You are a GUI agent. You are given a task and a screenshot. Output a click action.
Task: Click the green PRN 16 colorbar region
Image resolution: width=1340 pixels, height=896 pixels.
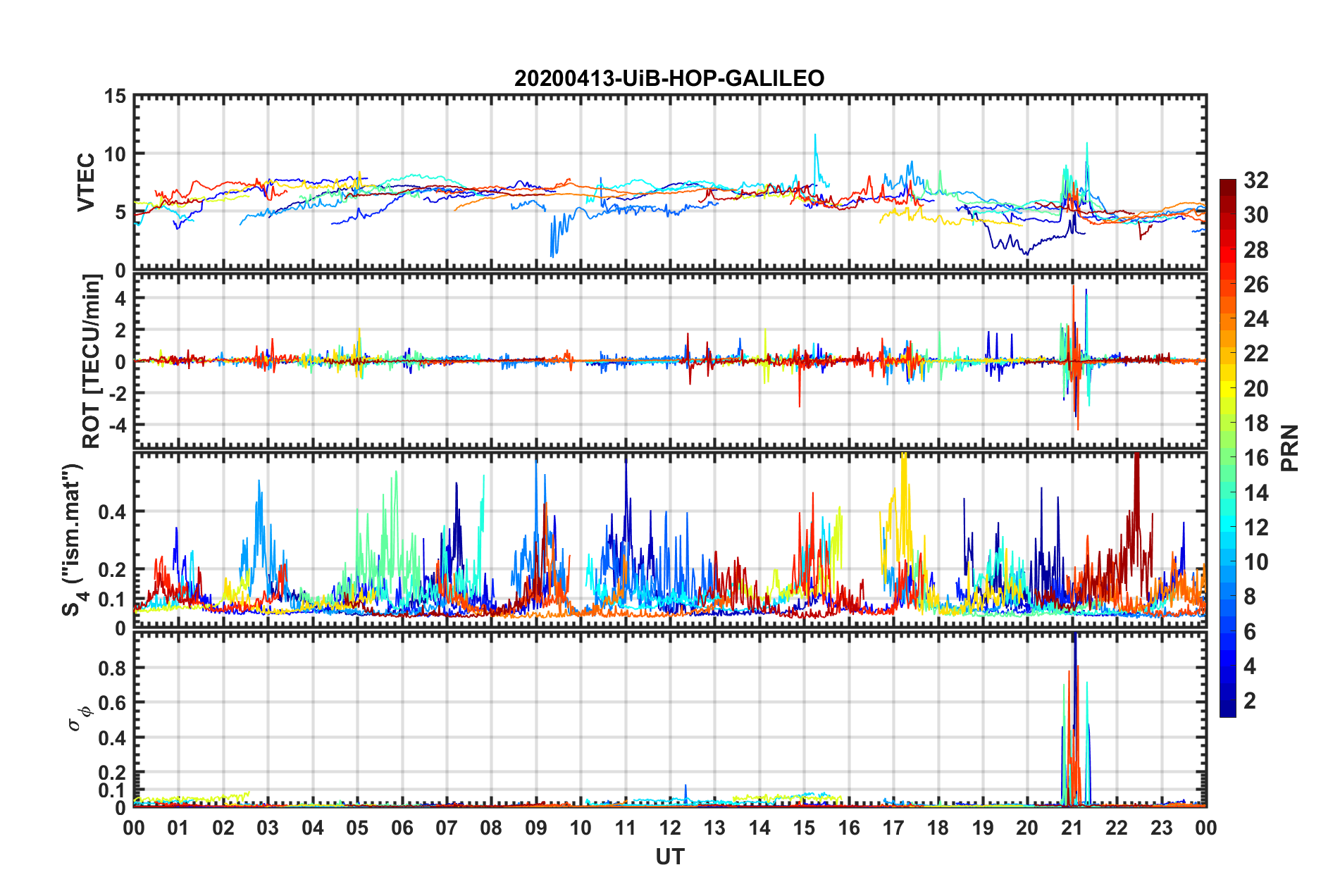click(1227, 457)
